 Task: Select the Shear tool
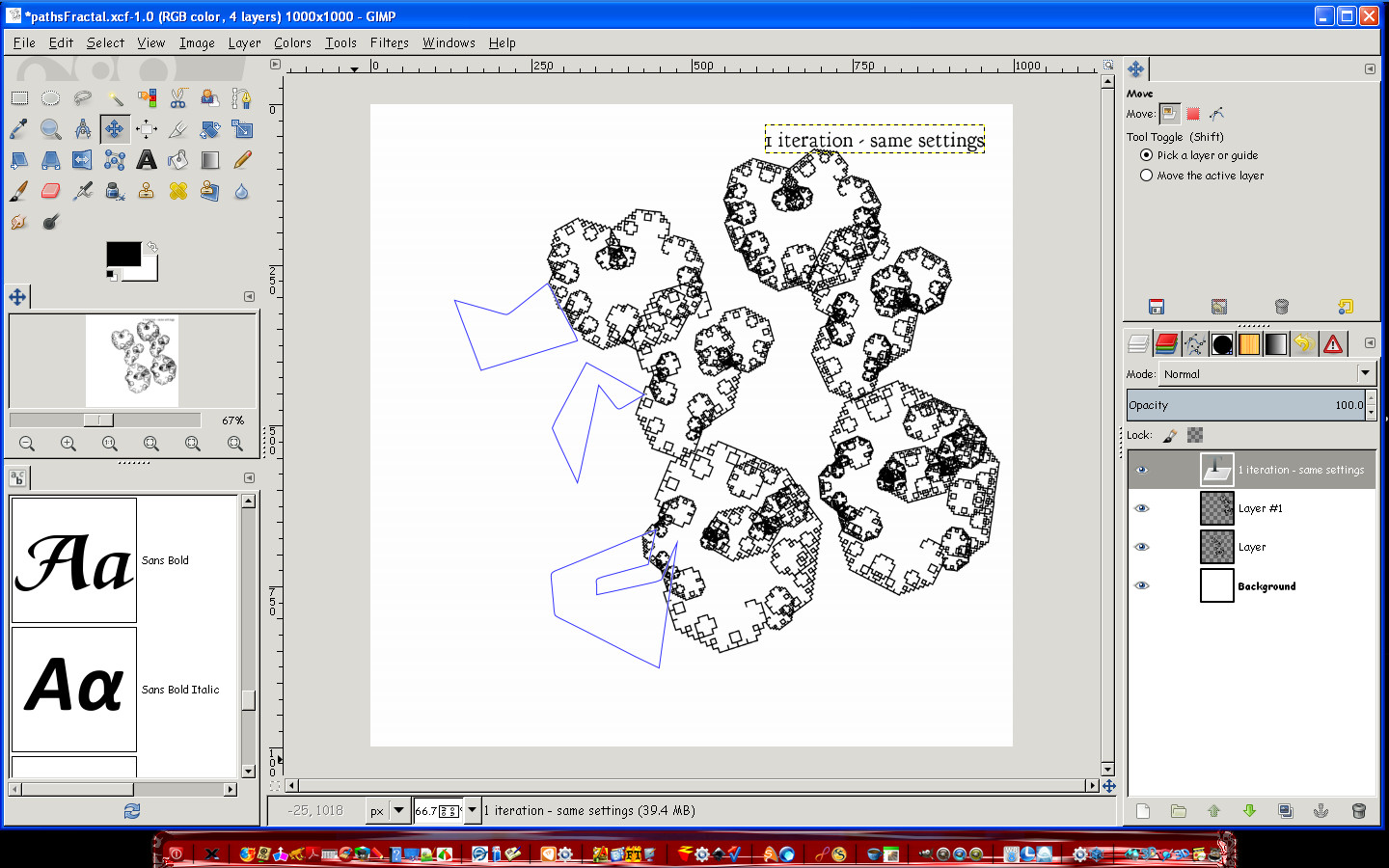(19, 160)
